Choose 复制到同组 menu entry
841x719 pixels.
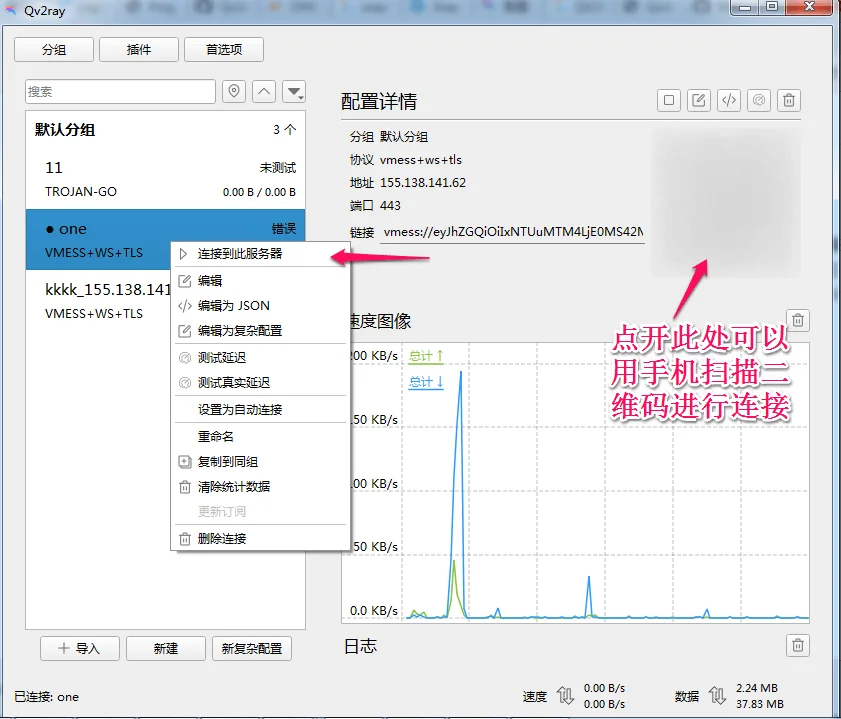[x=260, y=462]
